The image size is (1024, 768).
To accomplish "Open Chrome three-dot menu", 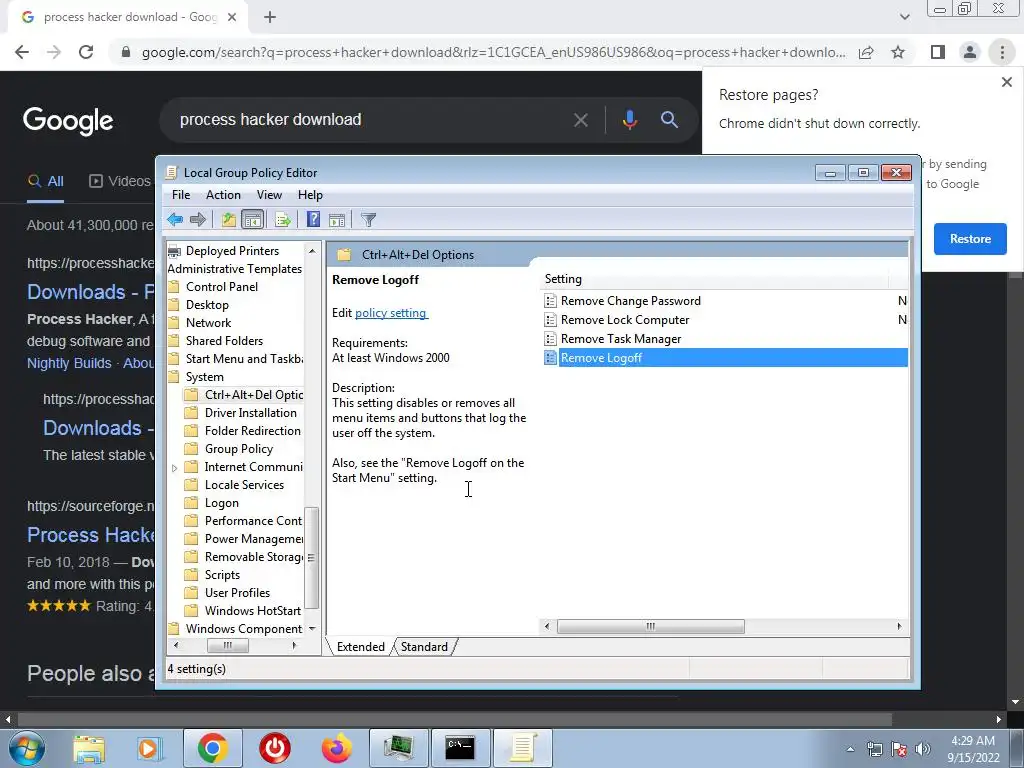I will point(1002,52).
